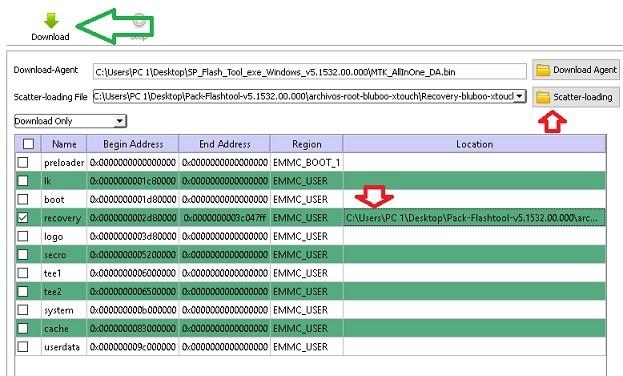Screen dimensions: 623x376
Task: Click begin address 0x0000000006000000 of tee1
Action: click(x=133, y=273)
